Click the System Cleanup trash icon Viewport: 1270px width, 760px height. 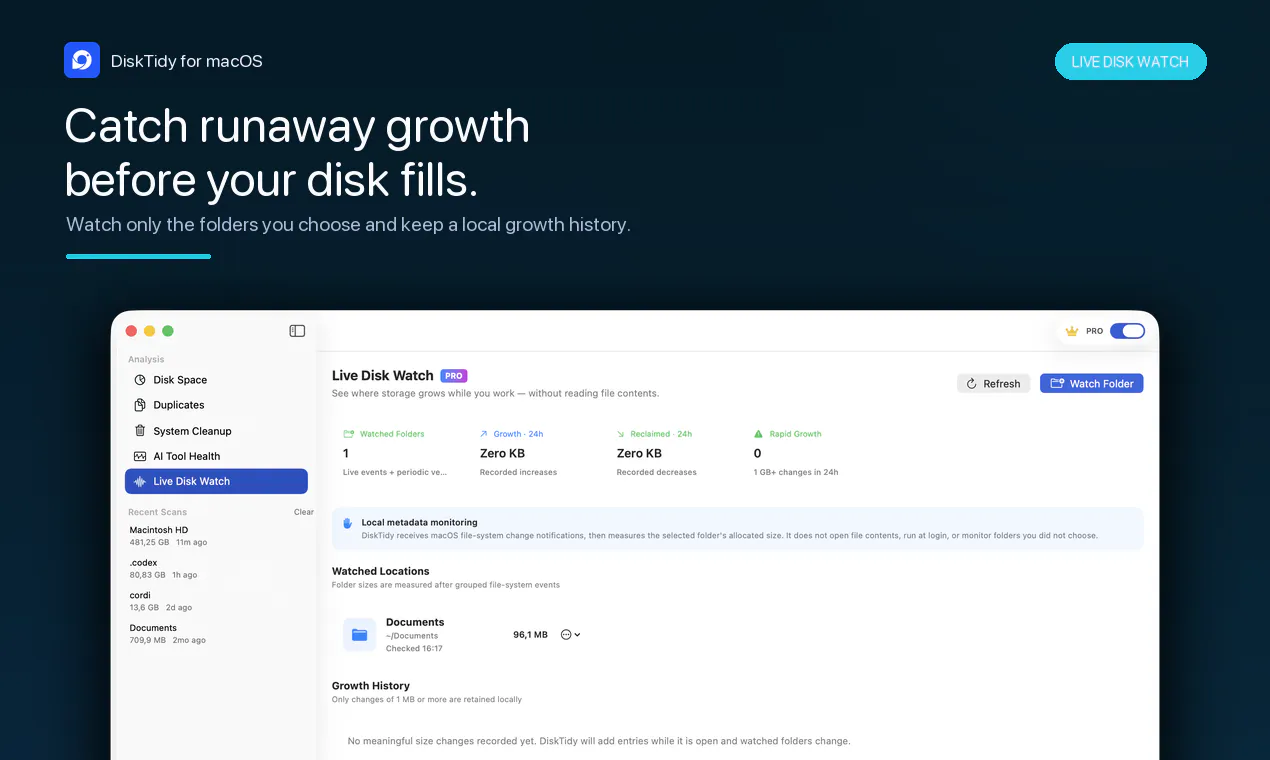tap(140, 431)
